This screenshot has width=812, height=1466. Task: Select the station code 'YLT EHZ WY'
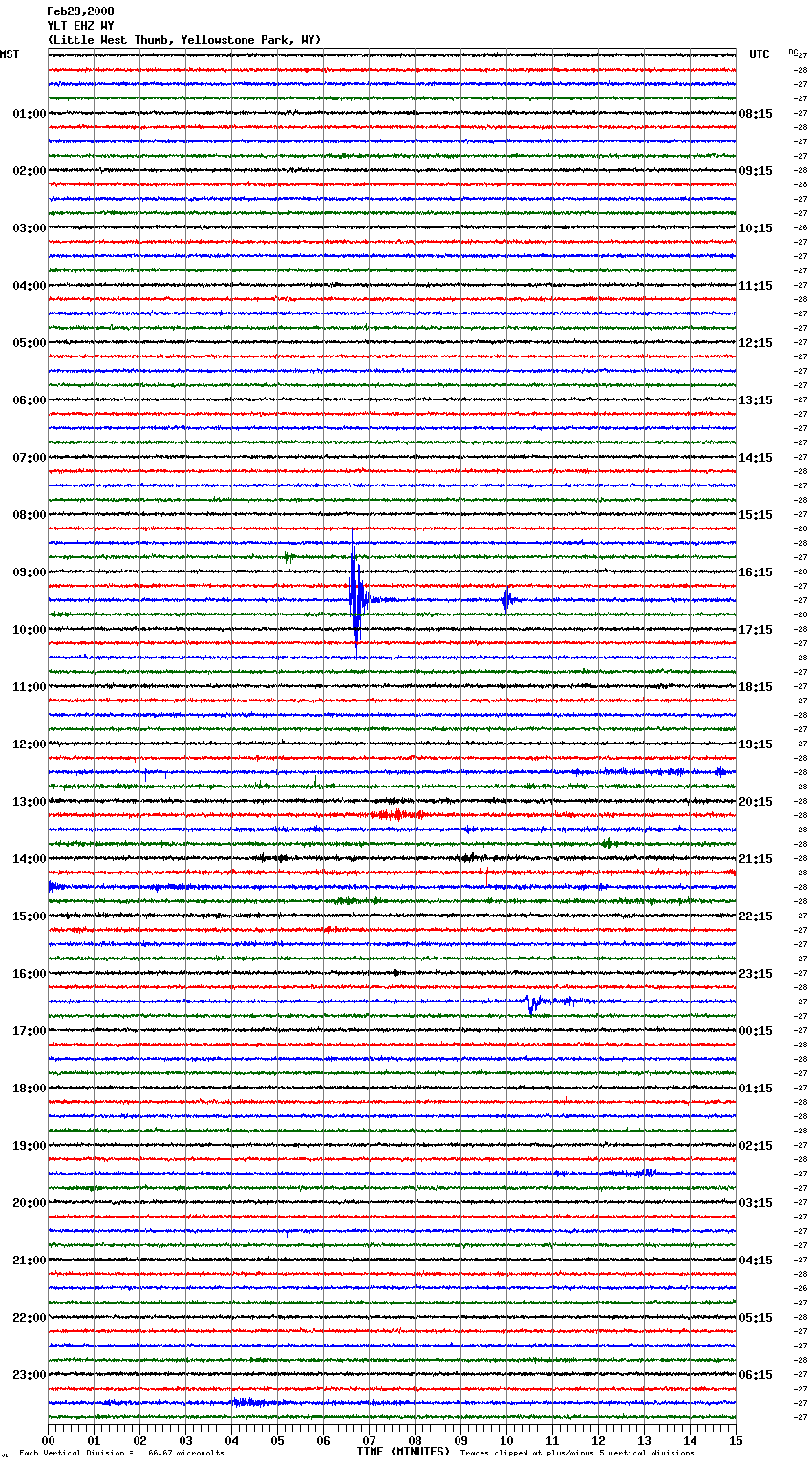80,26
